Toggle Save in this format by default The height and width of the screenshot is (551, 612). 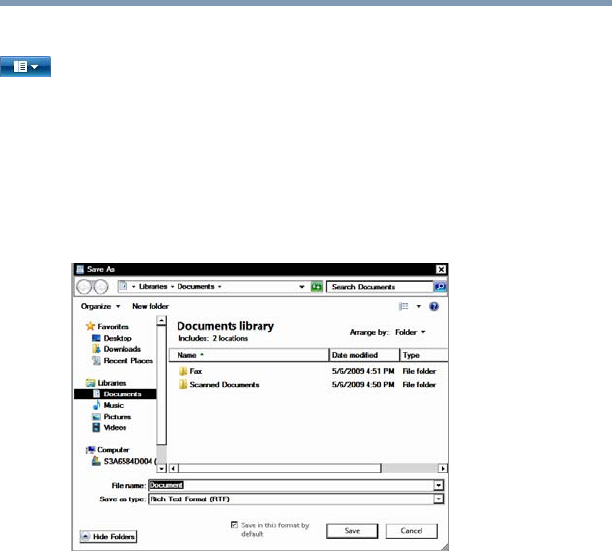(234, 522)
